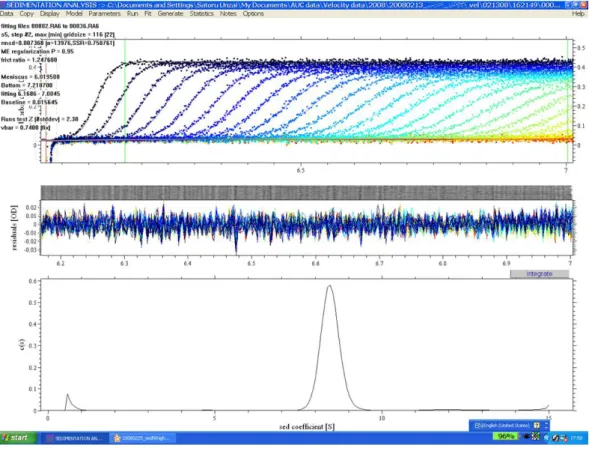Viewport: 589px width, 451px height.
Task: Open the Statistics menu
Action: click(201, 14)
